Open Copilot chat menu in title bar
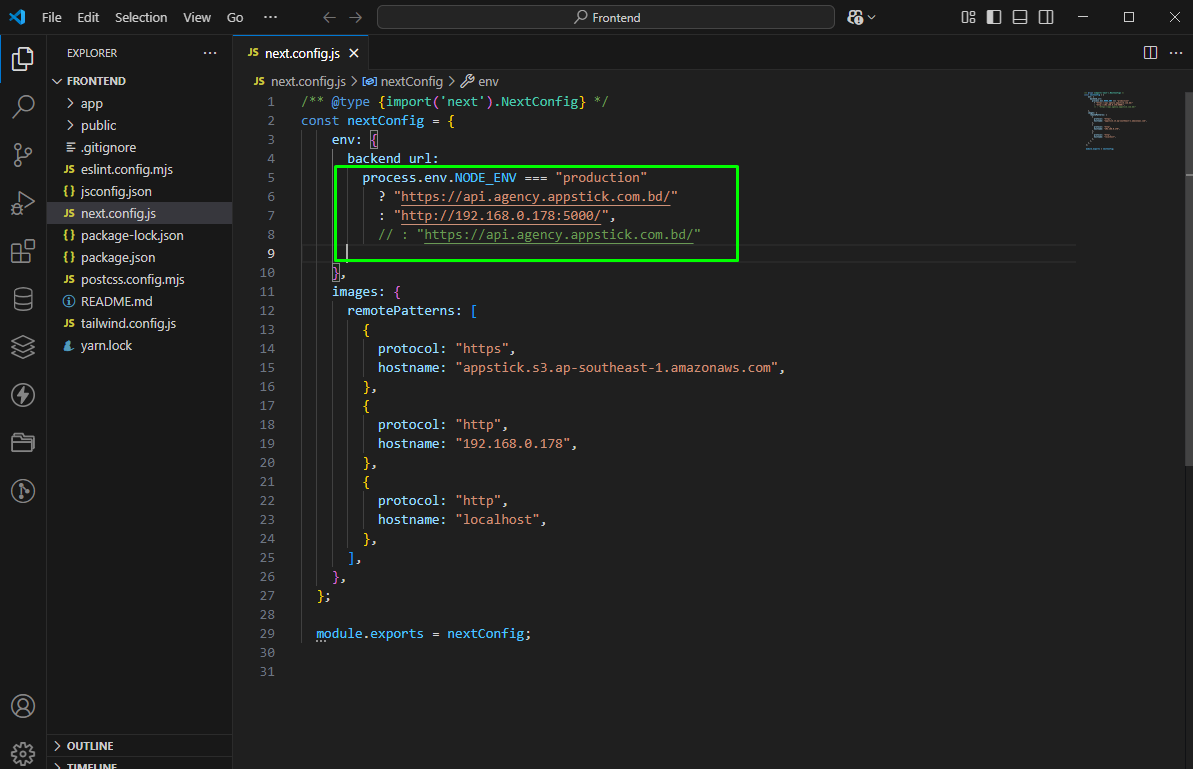Screen dimensions: 1193x769 click(861, 17)
